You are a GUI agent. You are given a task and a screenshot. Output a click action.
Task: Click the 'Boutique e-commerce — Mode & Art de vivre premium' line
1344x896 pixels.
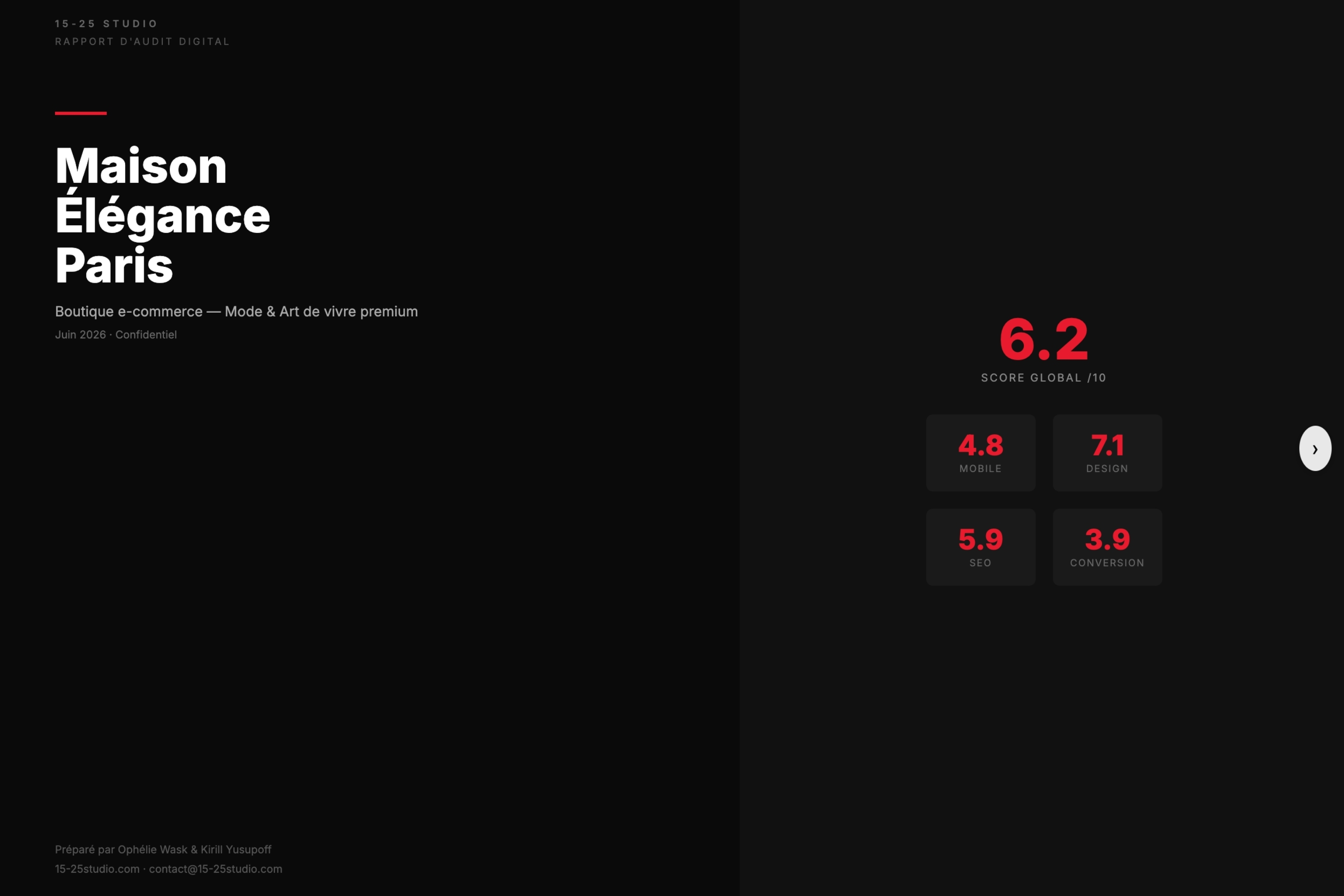[236, 311]
